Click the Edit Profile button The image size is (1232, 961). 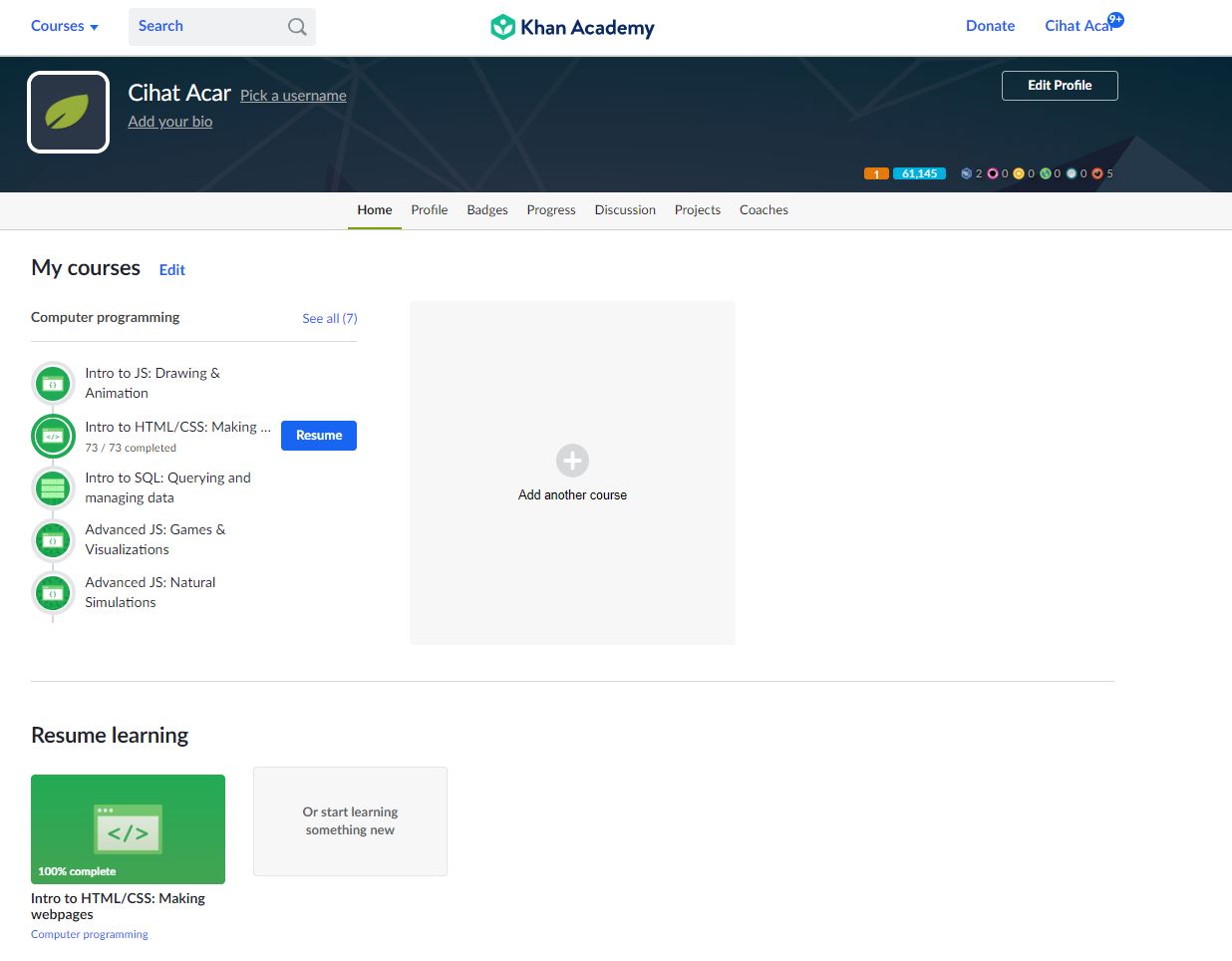pos(1060,86)
